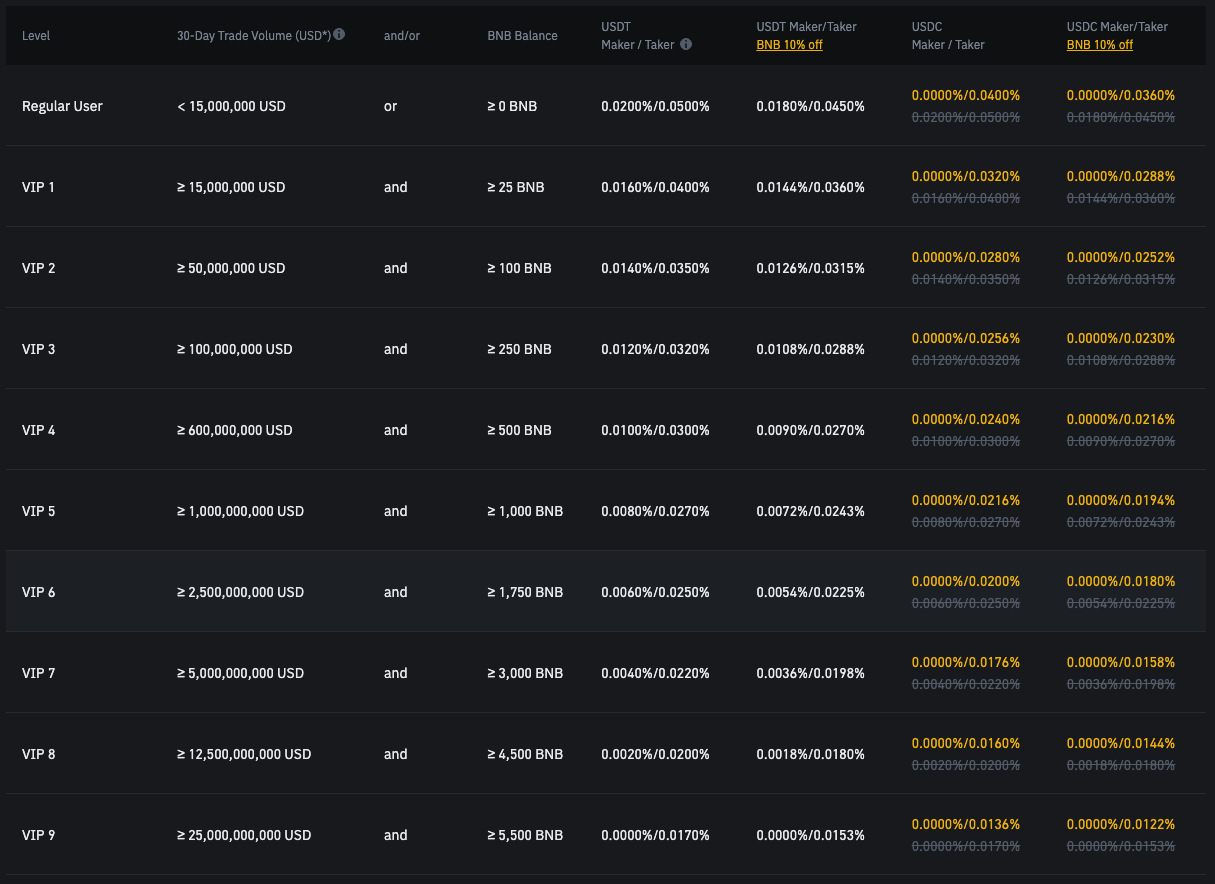Screen dimensions: 1215x884
Task: Click info icon beside 30-Day Trade Volume
Action: click(x=340, y=34)
